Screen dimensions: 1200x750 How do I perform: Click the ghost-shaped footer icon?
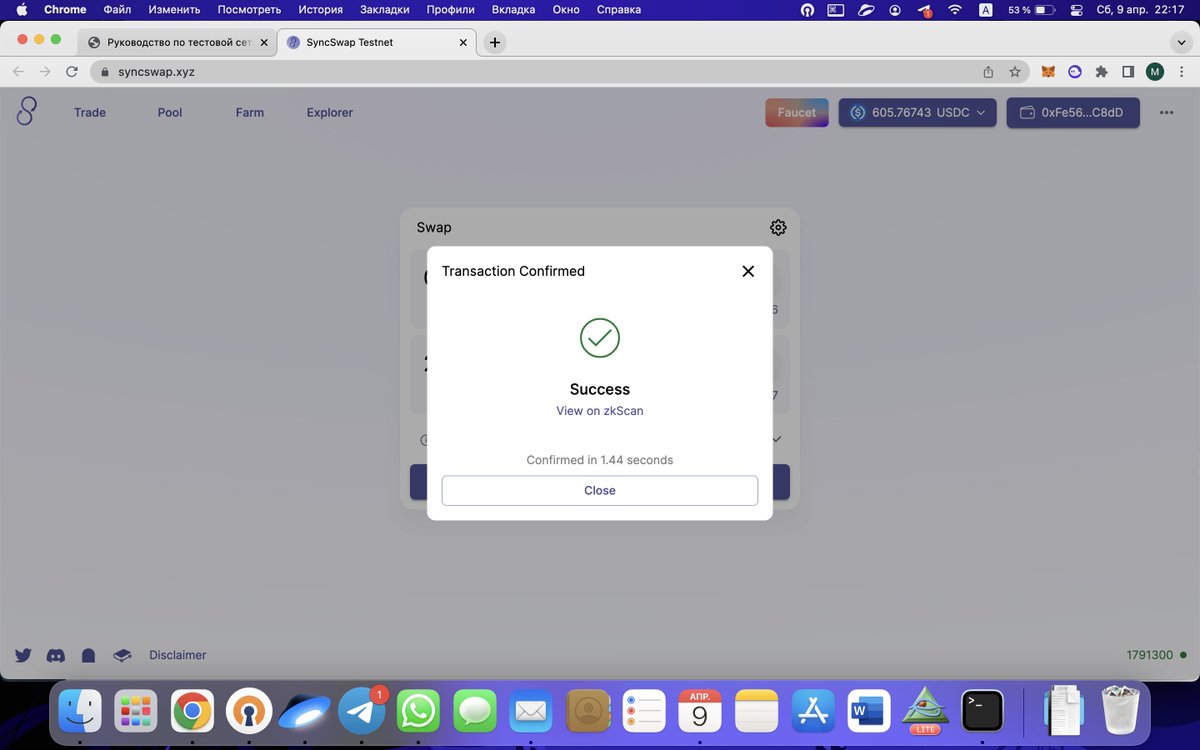[88, 655]
